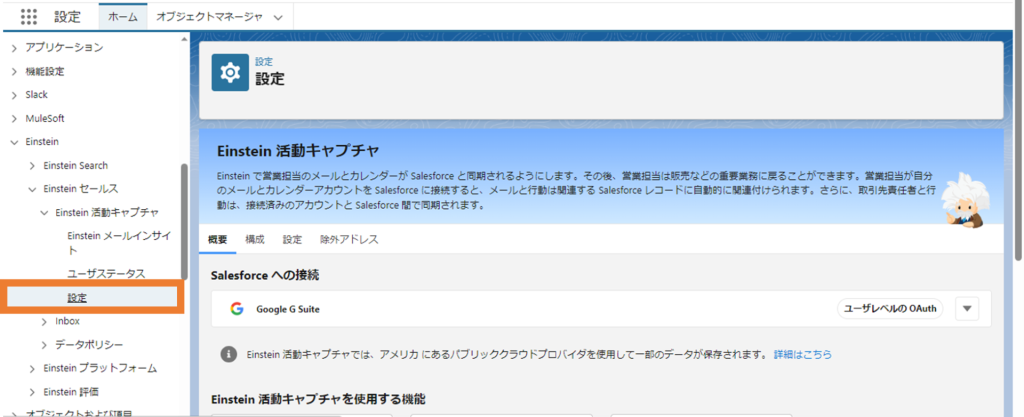Collapse the Einstein セールス node
The height and width of the screenshot is (417, 1024).
(x=33, y=189)
